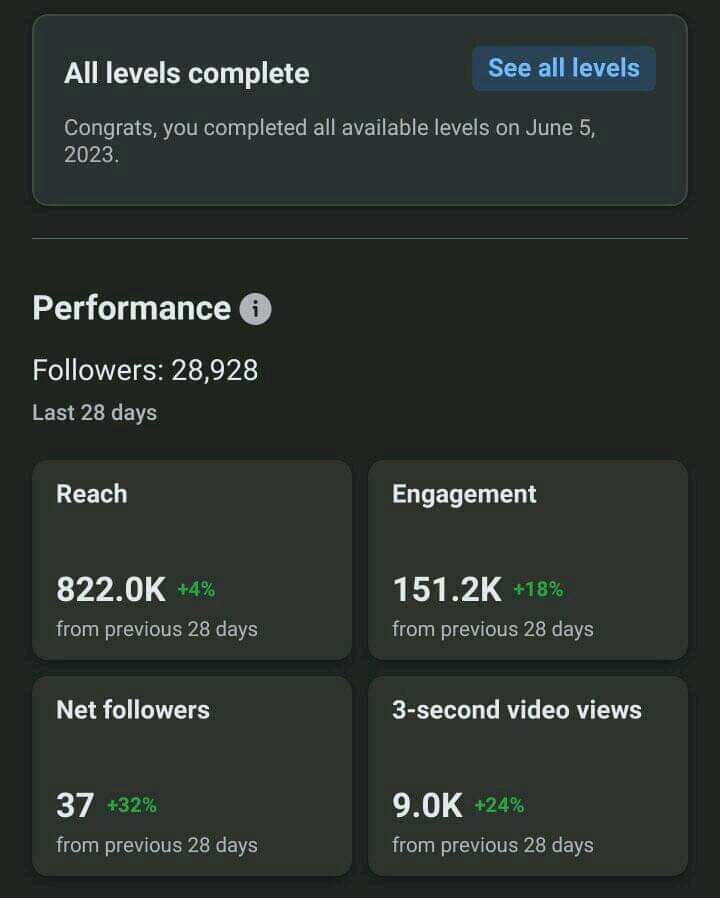
Task: Select the Last 28 days label
Action: click(94, 413)
